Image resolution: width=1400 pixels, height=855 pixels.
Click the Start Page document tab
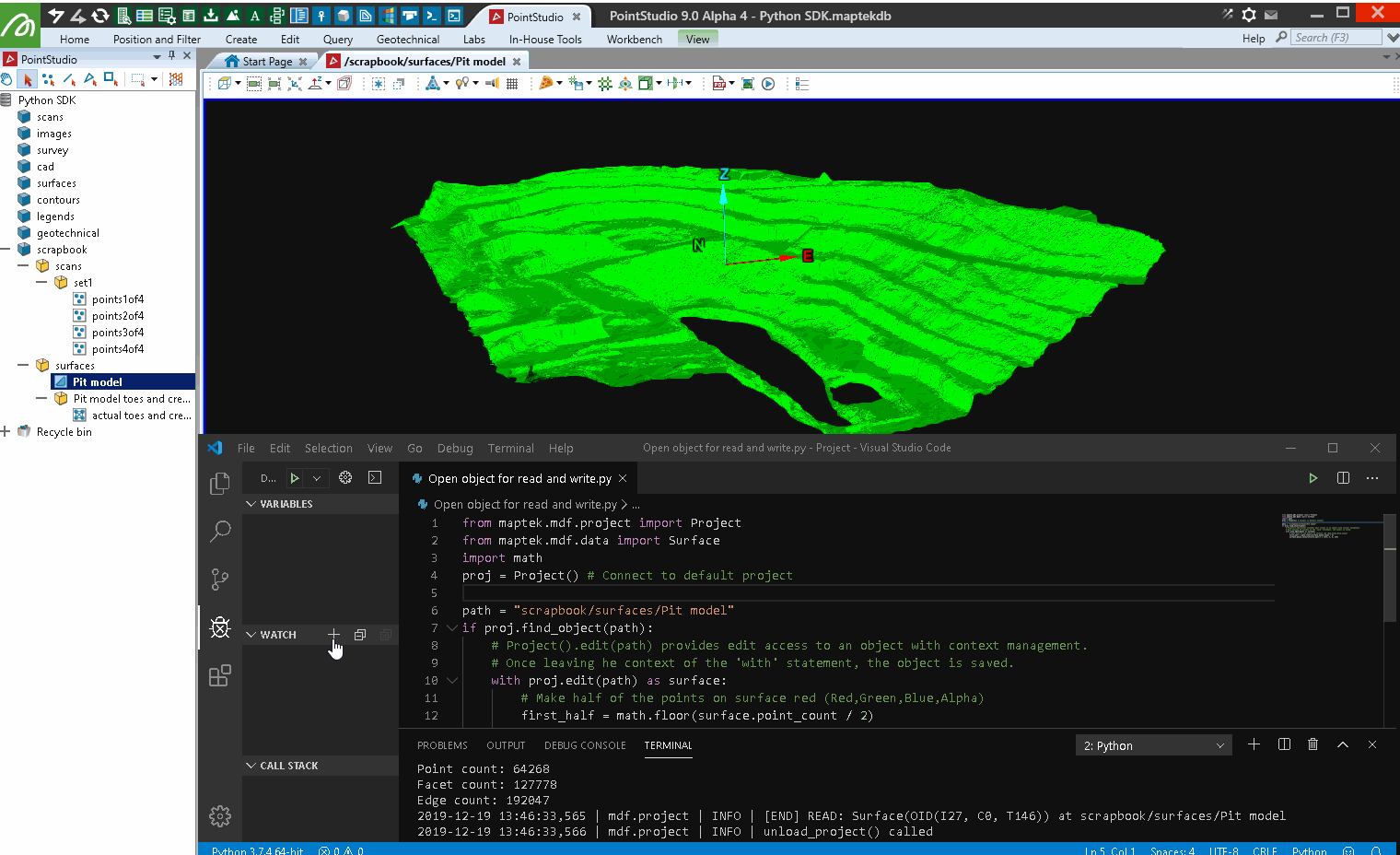[x=266, y=62]
